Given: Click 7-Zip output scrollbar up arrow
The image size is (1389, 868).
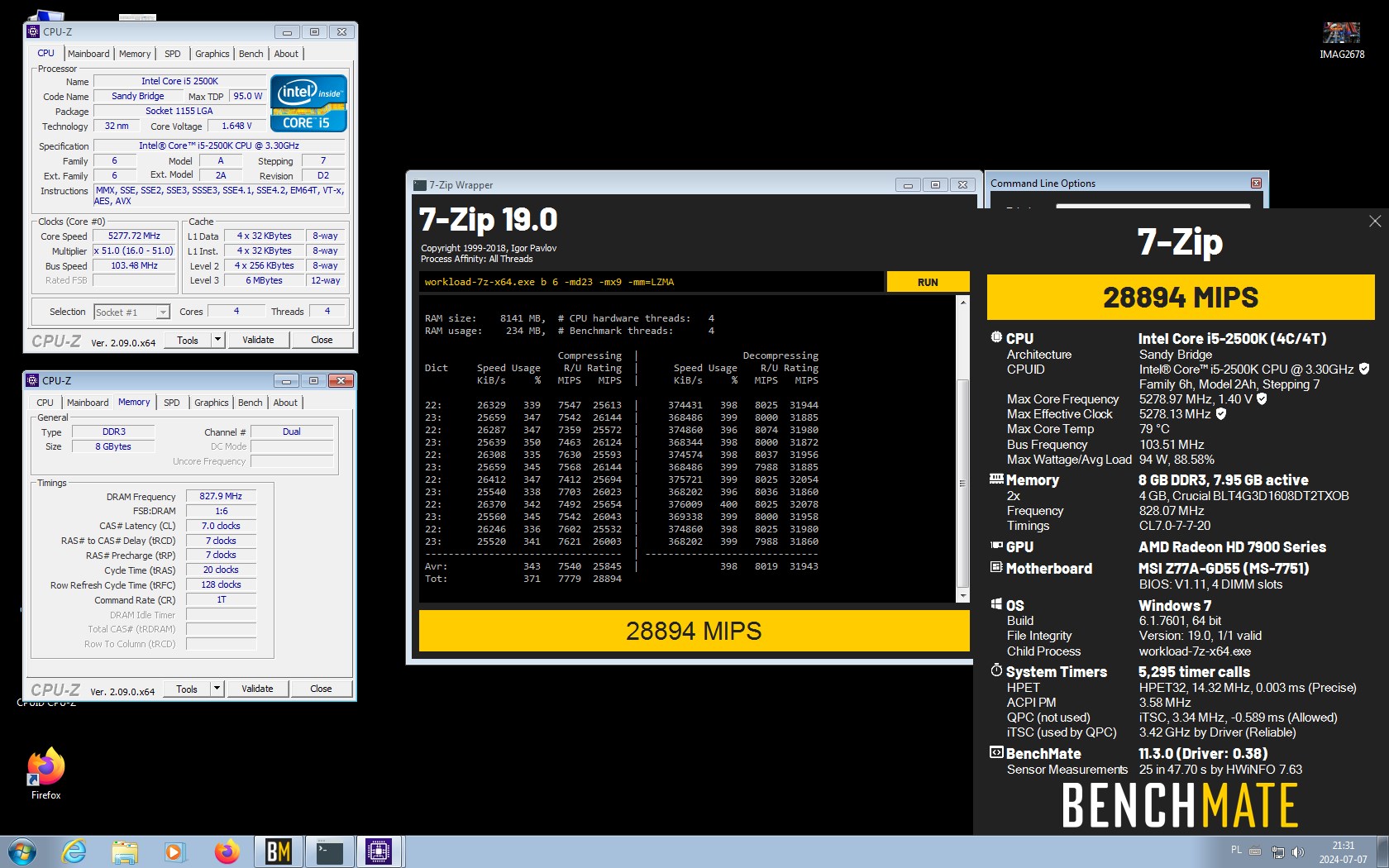Looking at the screenshot, I should 962,303.
